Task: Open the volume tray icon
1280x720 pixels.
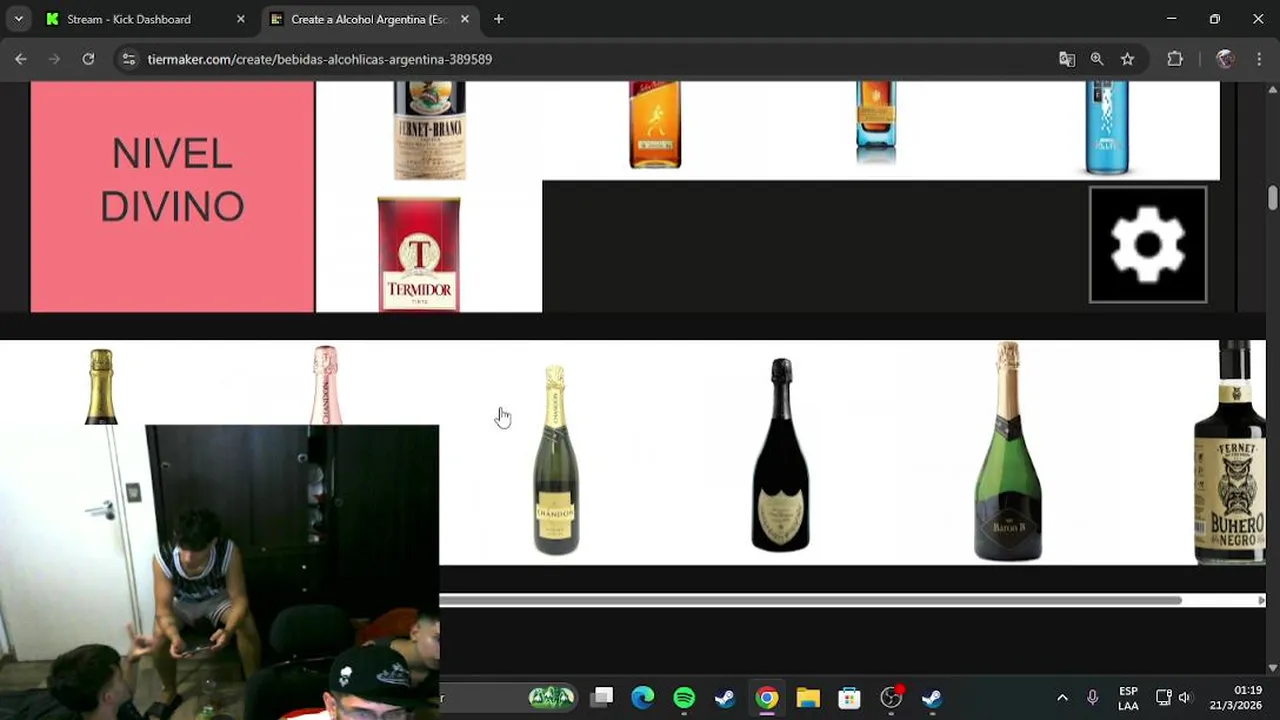Action: pyautogui.click(x=1185, y=697)
